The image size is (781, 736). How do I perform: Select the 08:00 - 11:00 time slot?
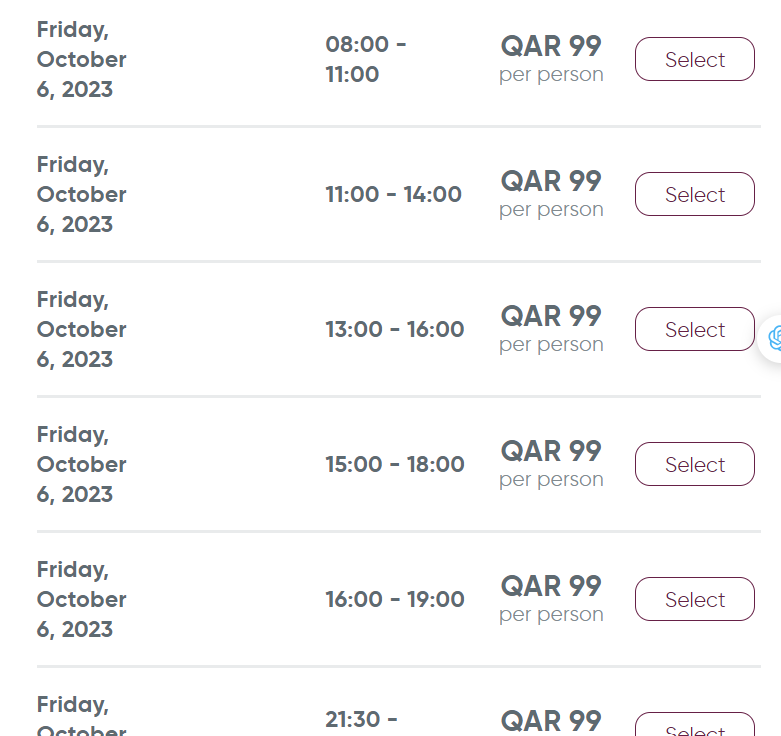pyautogui.click(x=694, y=59)
